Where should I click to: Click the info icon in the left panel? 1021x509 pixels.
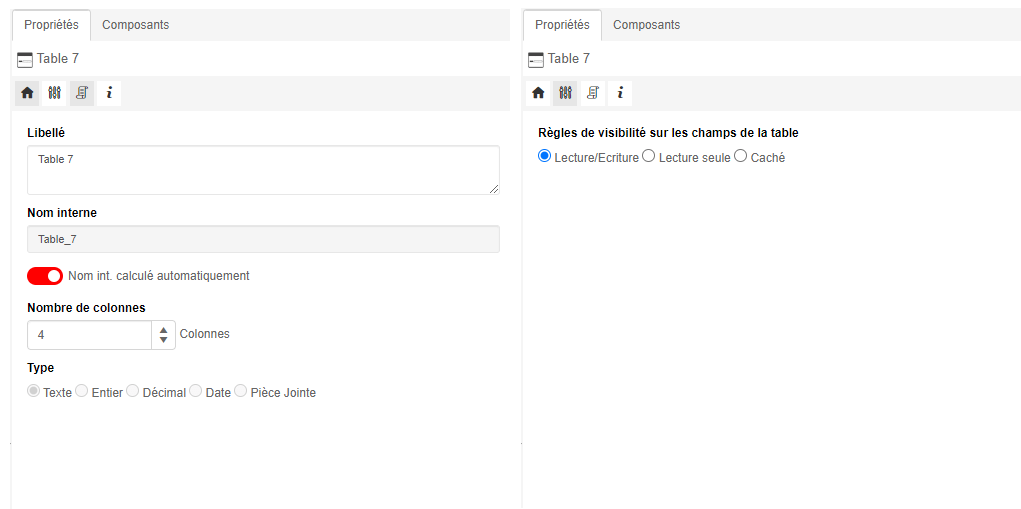point(109,93)
